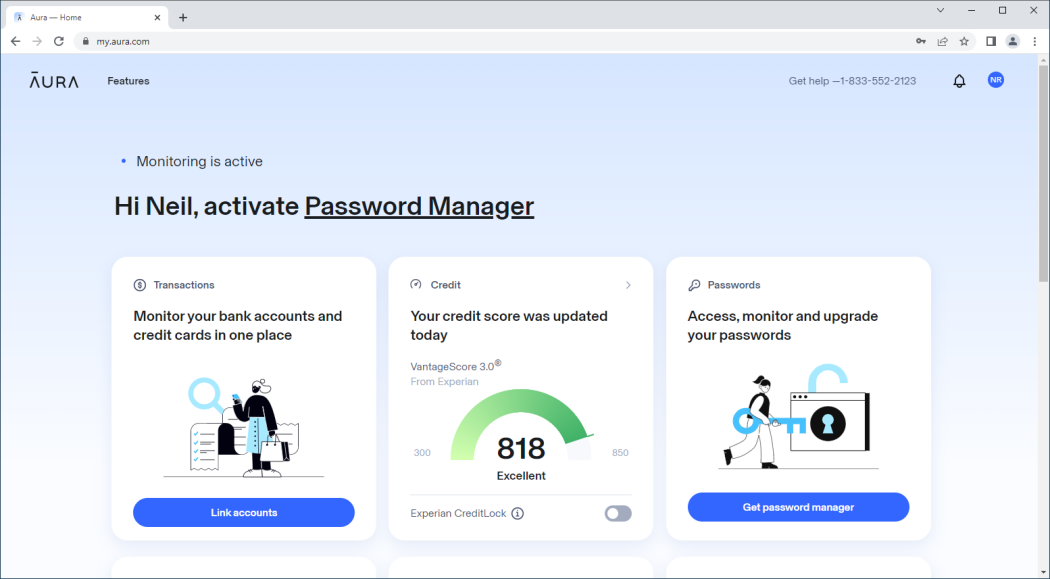Click 'Access, monitor and upgrade' heading

coord(783,325)
